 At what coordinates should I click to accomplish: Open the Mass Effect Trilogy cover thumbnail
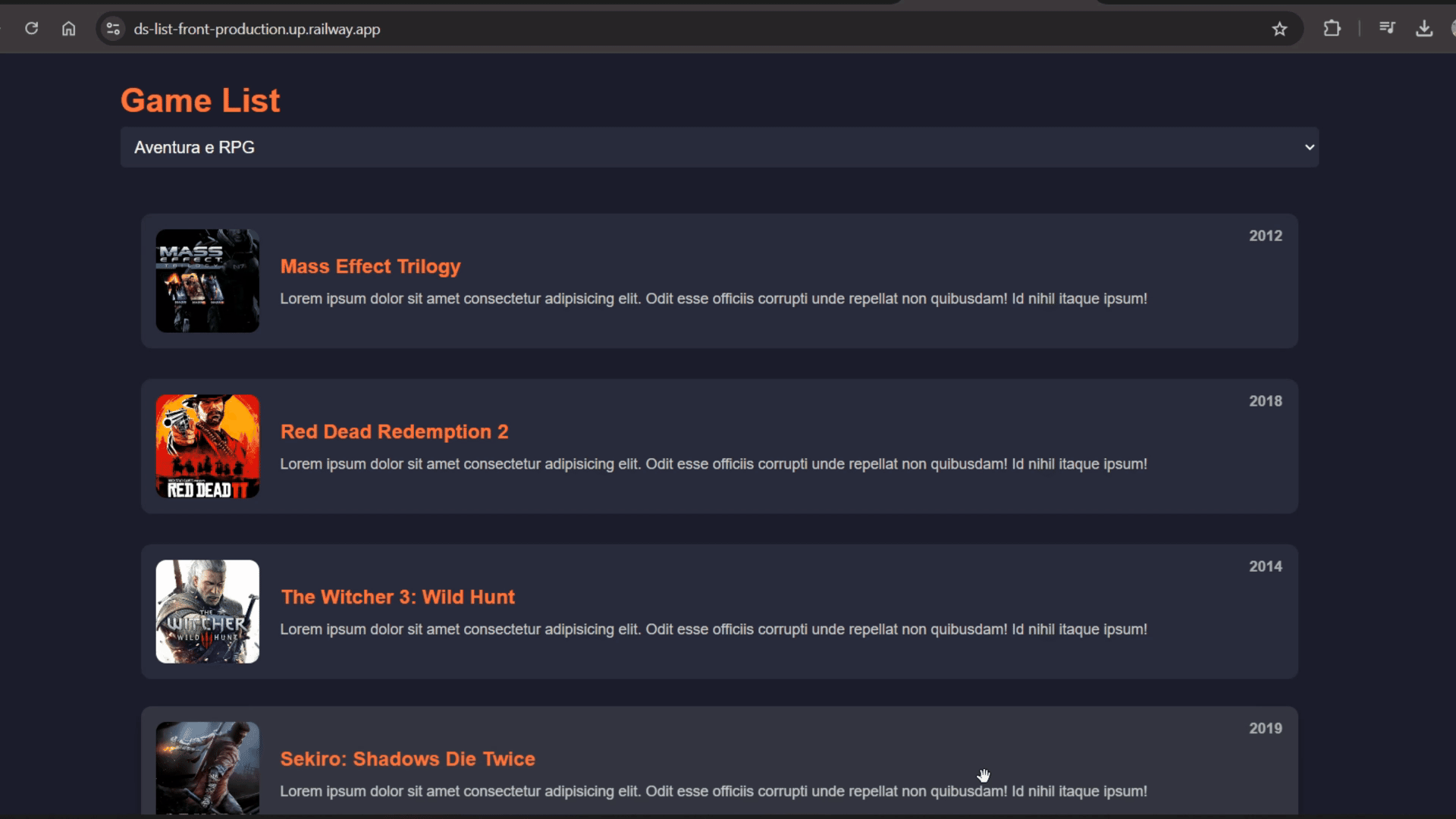[x=208, y=281]
